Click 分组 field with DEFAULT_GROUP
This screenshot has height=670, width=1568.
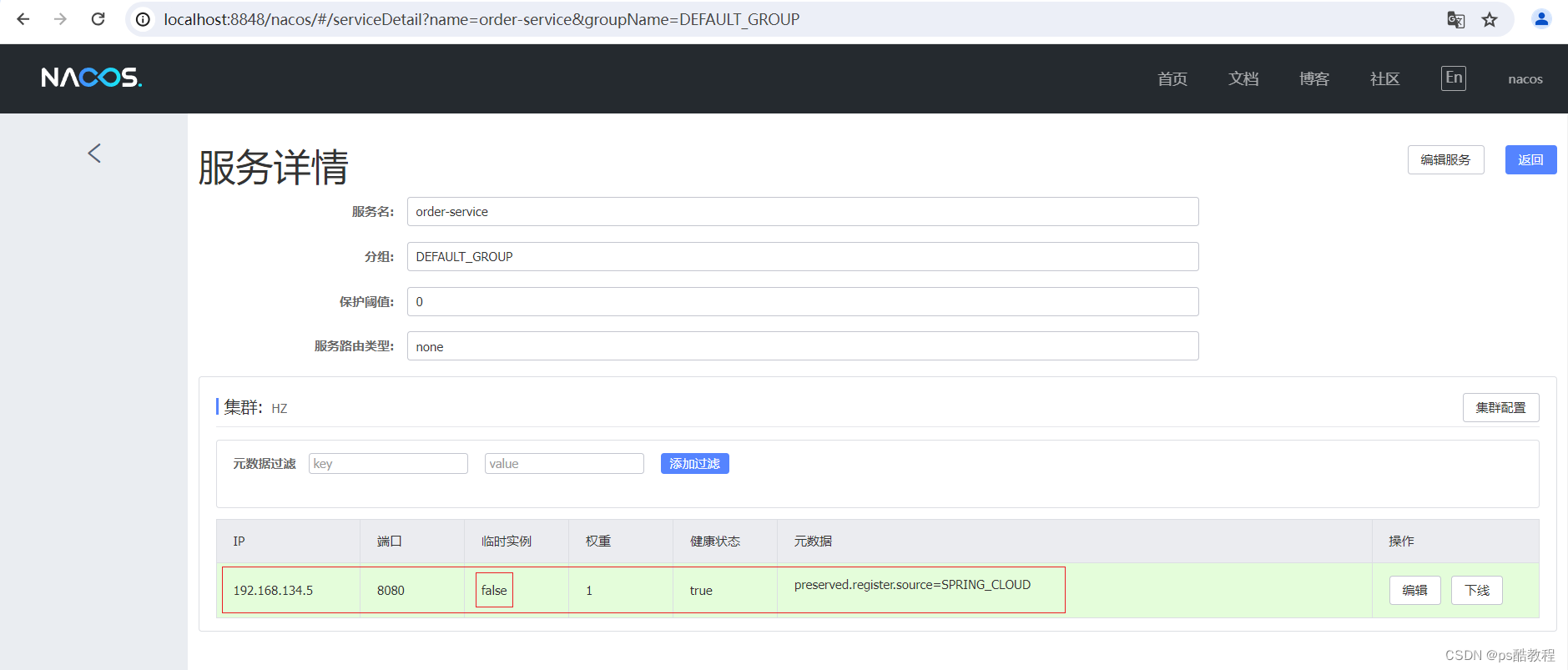[803, 256]
